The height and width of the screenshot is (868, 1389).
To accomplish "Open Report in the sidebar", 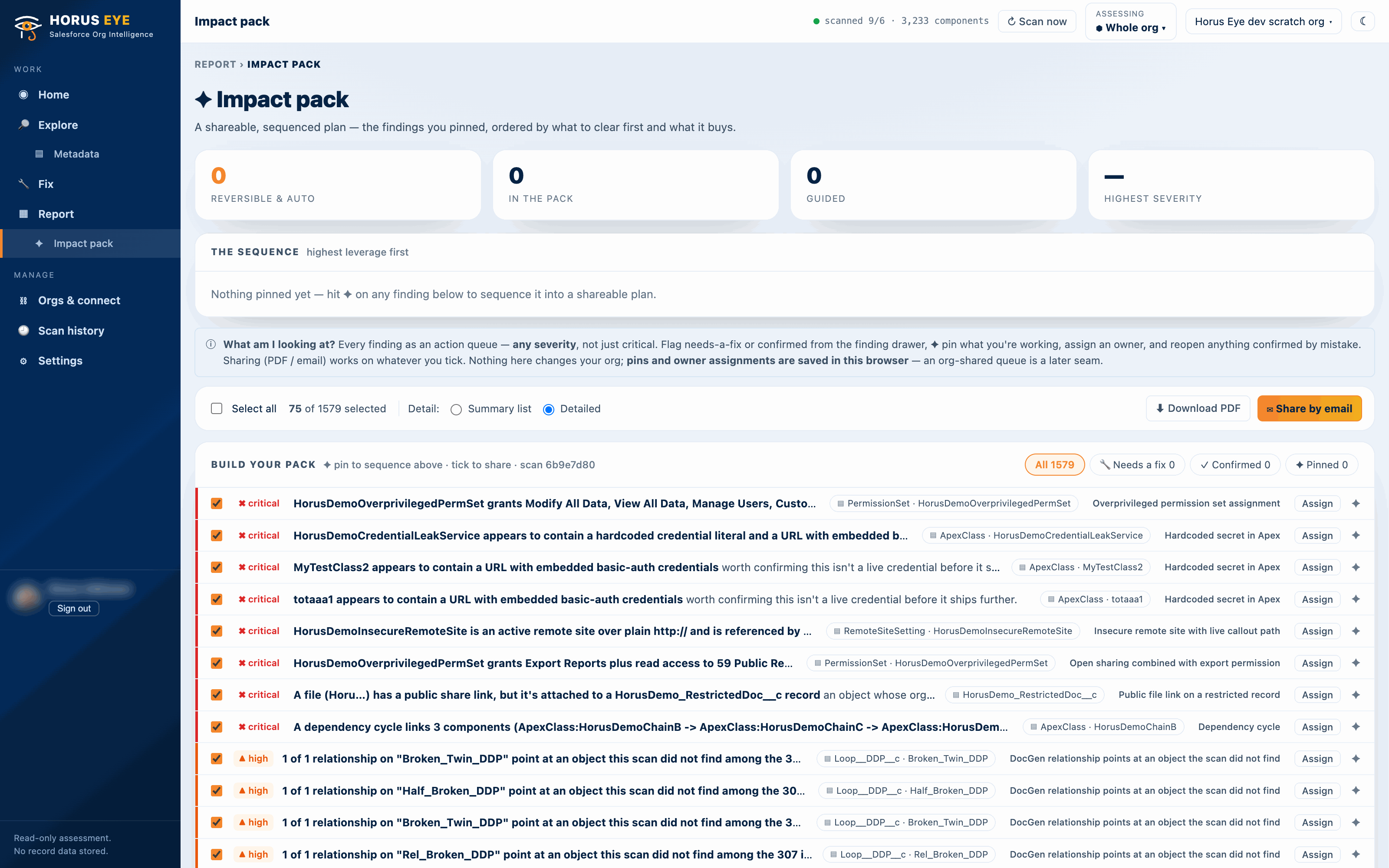I will [90, 214].
